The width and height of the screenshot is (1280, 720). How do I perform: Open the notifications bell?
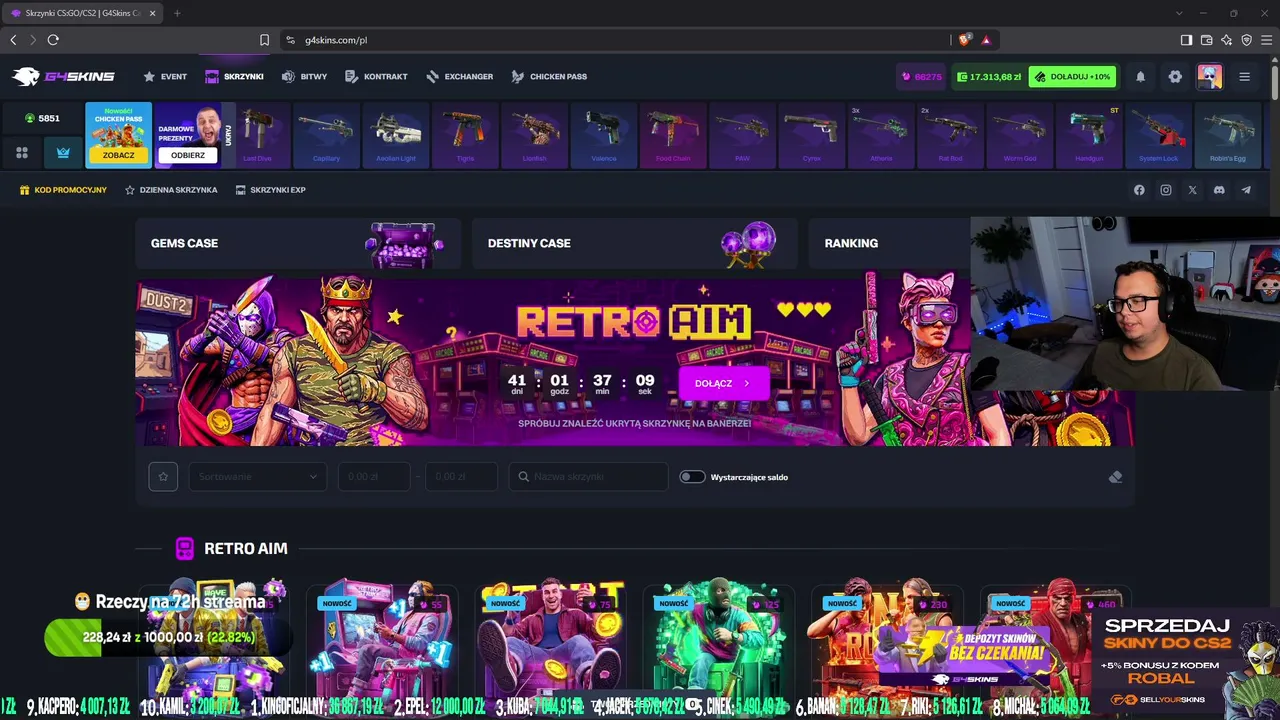[x=1140, y=77]
